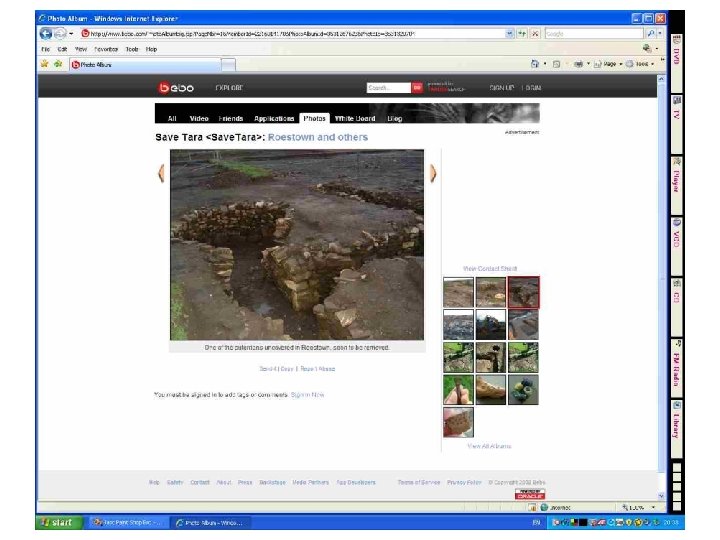This screenshot has height=540, width=720.
Task: Click the Home icon in command bar
Action: 535,64
